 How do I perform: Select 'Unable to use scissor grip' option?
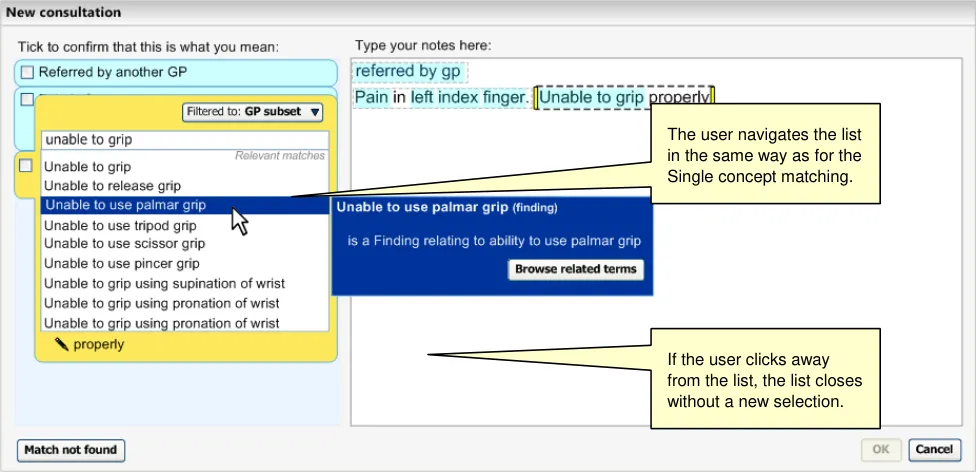(x=124, y=244)
